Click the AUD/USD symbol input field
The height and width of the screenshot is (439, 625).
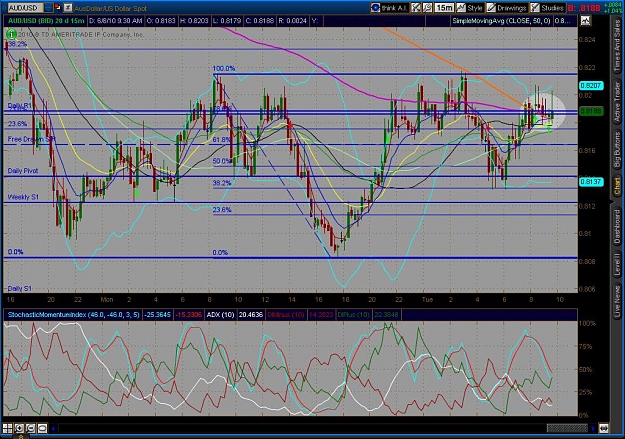point(25,8)
